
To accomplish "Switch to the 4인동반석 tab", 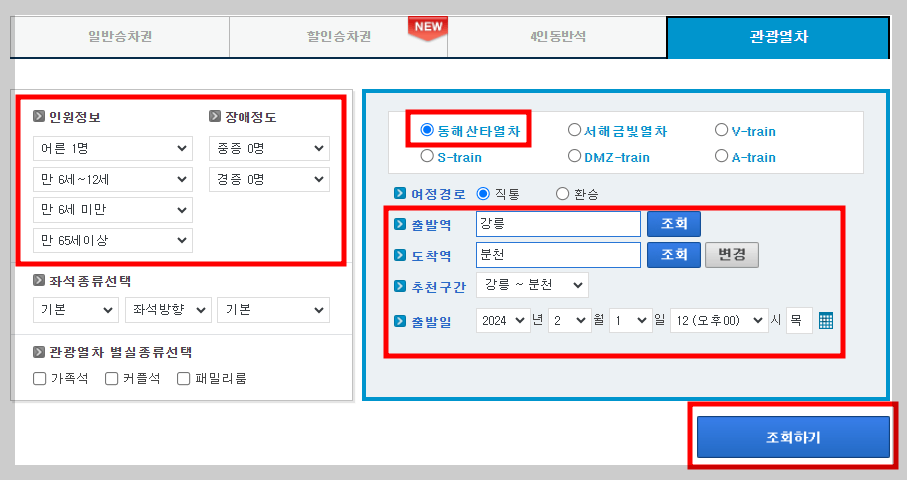I will point(558,37).
